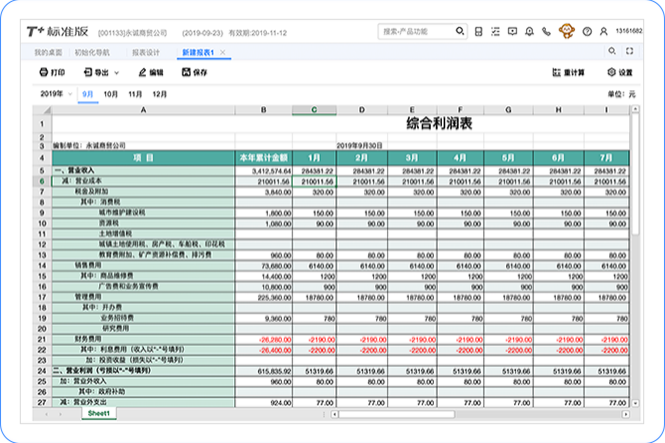
Task: Close the 新建报表1 tab
Action: [x=223, y=53]
